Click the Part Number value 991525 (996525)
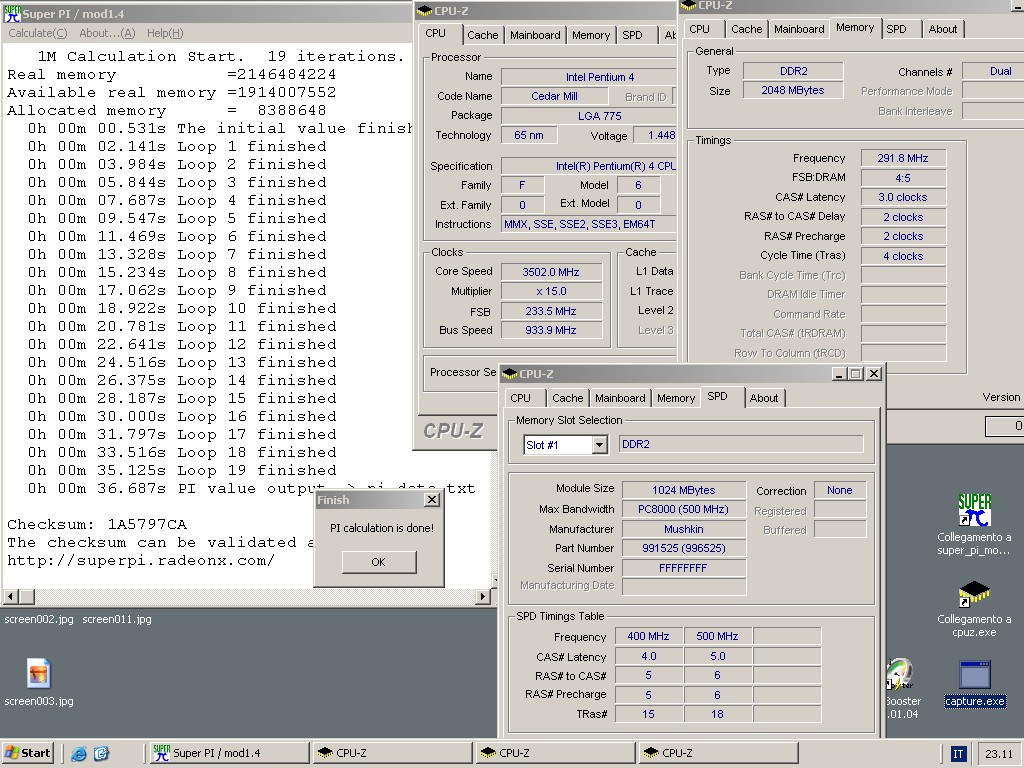This screenshot has height=768, width=1024. pyautogui.click(x=684, y=549)
